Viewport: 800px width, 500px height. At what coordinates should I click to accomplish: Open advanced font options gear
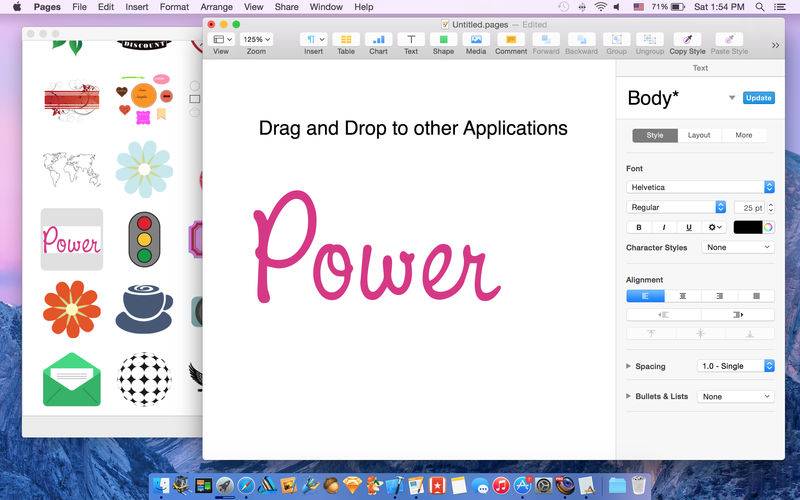pyautogui.click(x=714, y=228)
